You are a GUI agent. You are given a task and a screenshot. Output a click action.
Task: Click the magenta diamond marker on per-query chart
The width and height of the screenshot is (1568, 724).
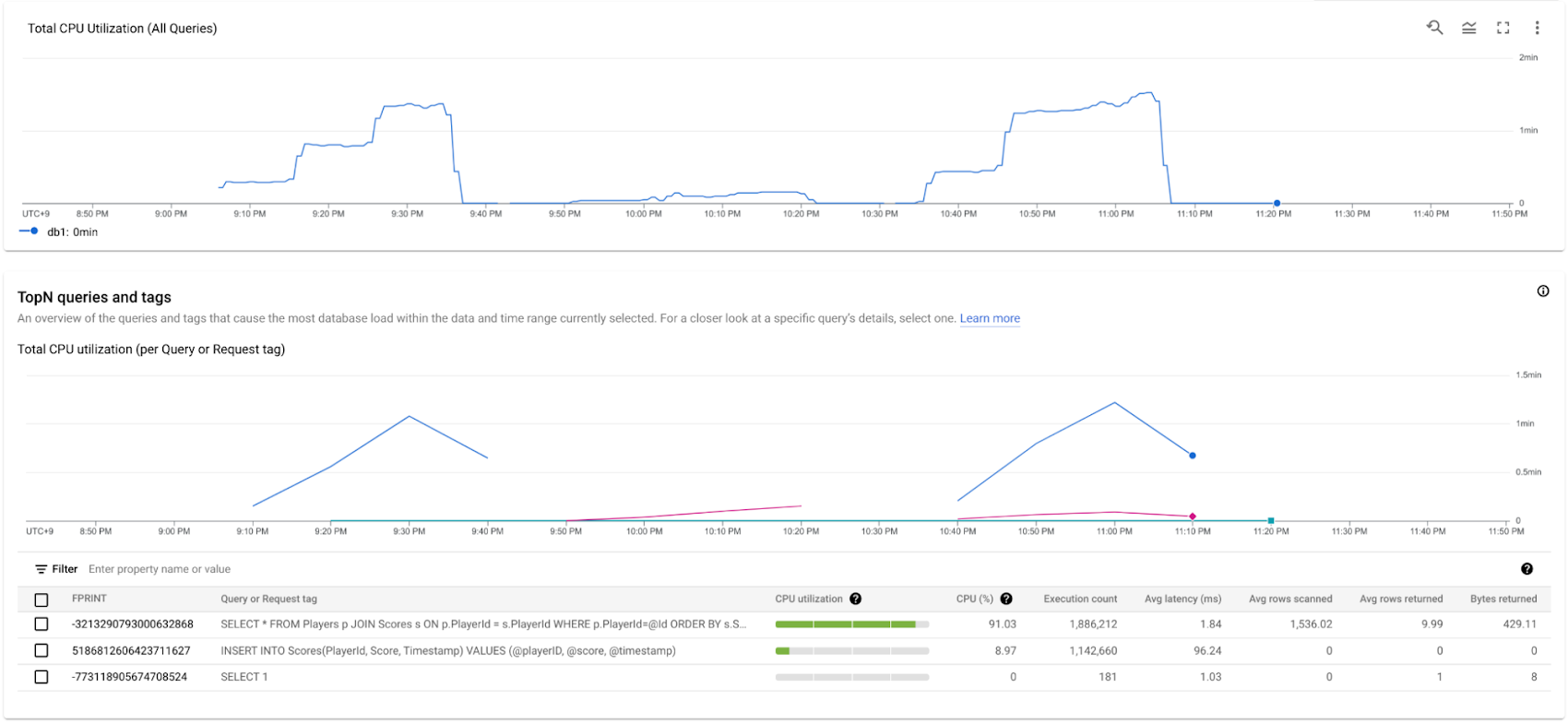pos(1193,516)
